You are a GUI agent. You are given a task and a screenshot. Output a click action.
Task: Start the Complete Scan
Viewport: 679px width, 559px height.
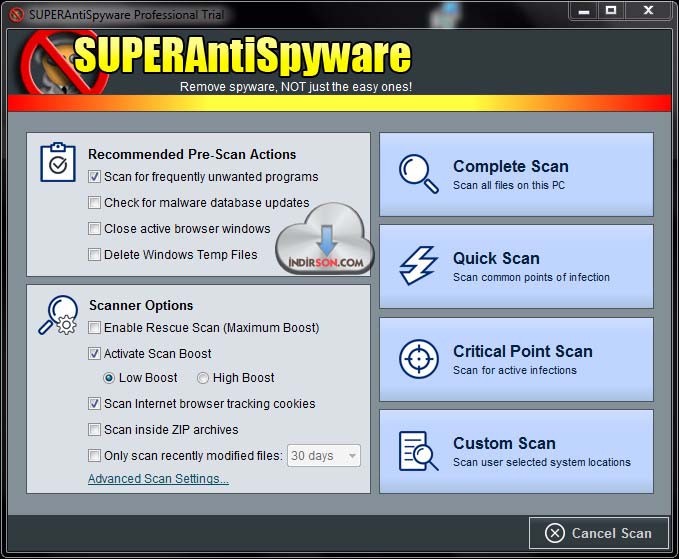516,174
